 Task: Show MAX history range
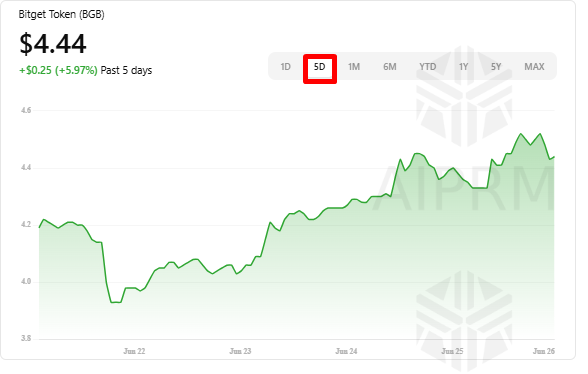tap(534, 67)
